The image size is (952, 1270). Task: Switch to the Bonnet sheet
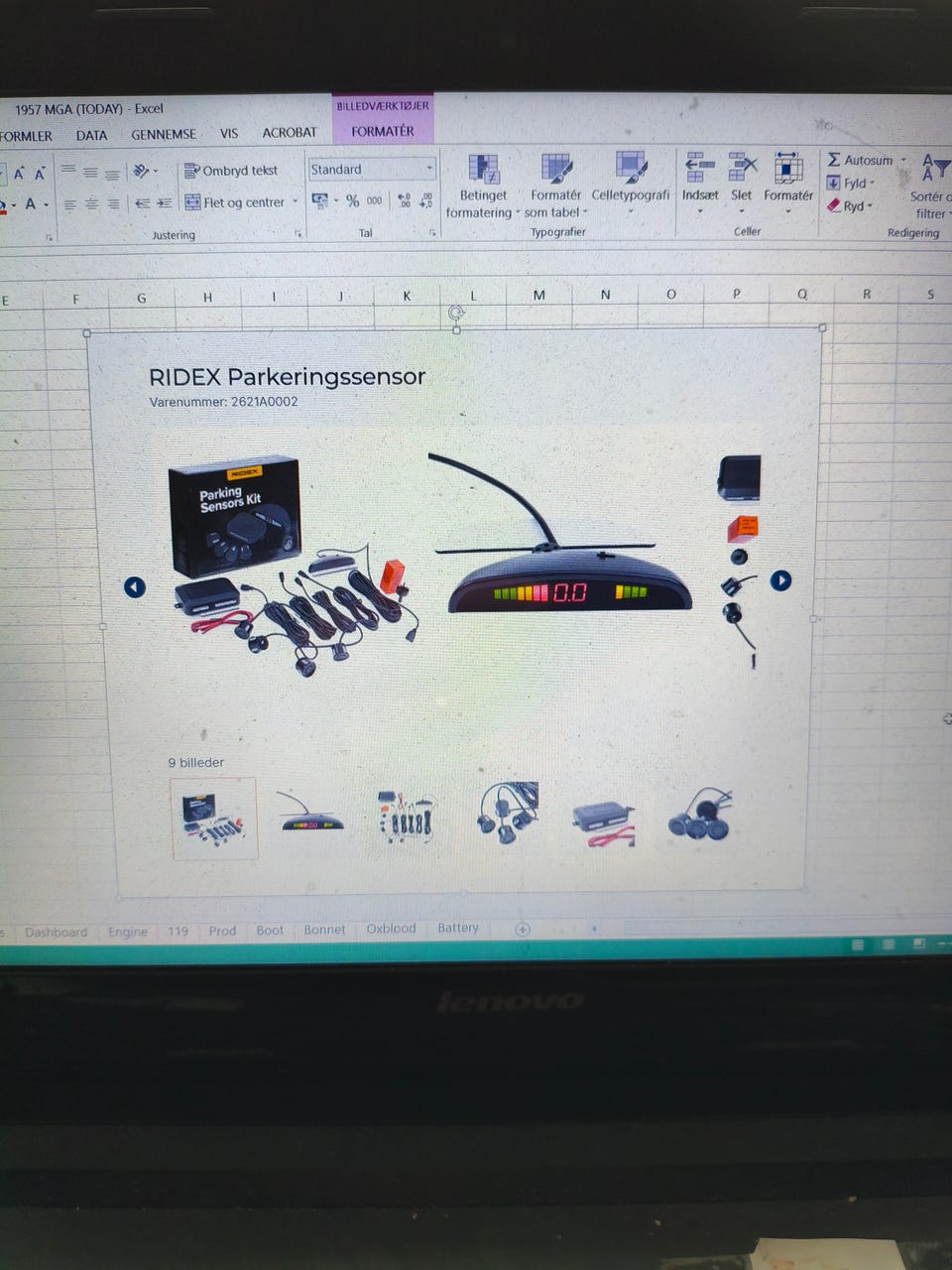(x=324, y=930)
